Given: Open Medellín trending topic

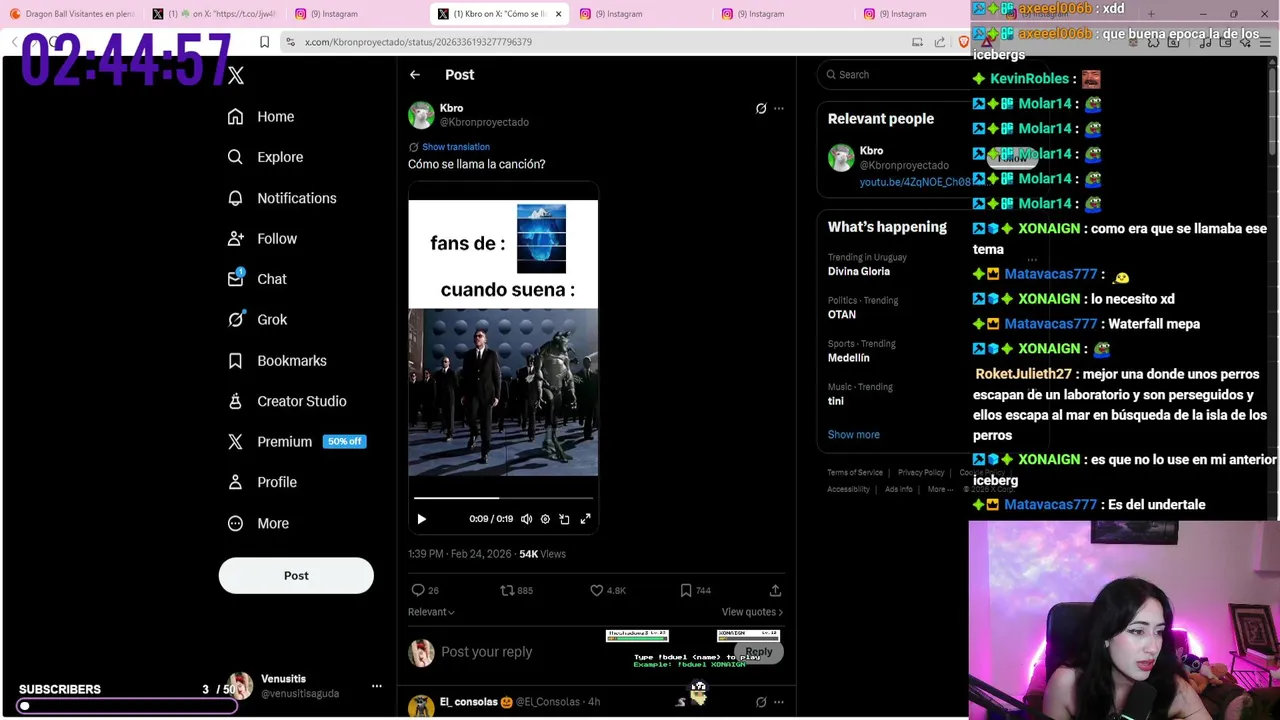Looking at the screenshot, I should tap(849, 358).
